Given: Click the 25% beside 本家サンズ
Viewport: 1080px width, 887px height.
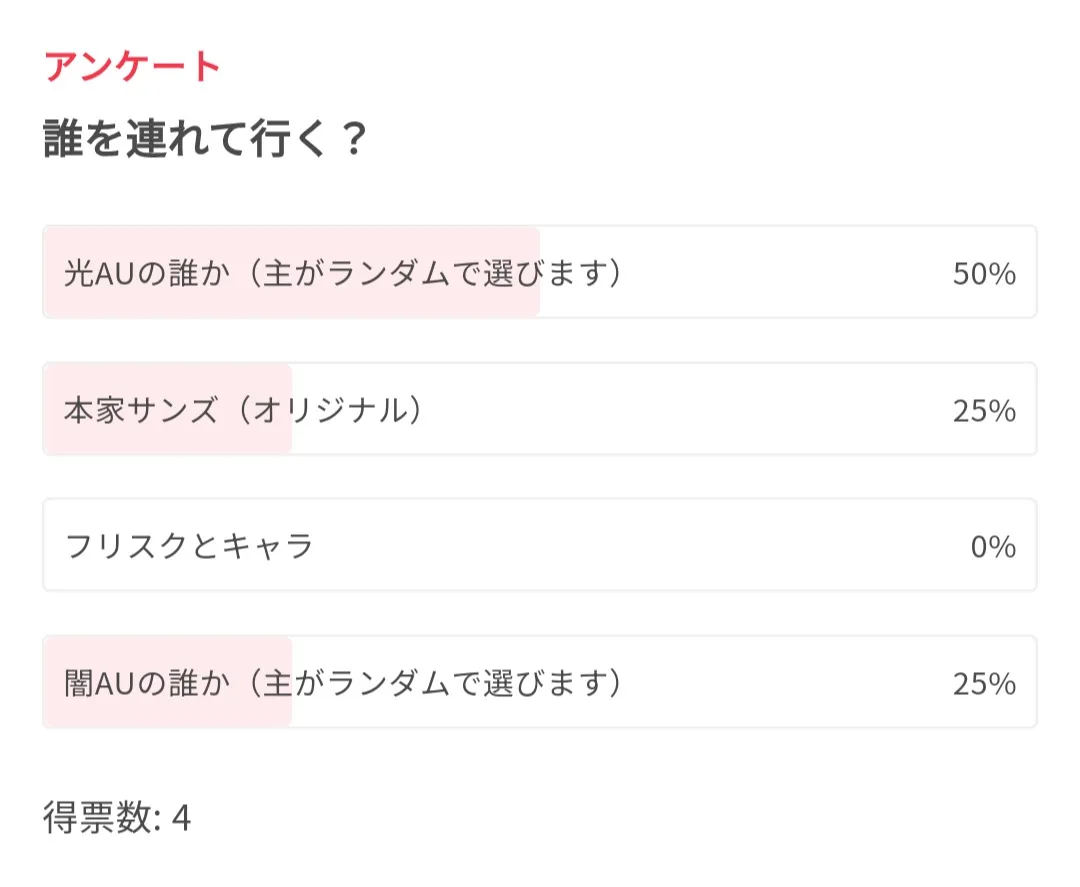Looking at the screenshot, I should tap(984, 410).
